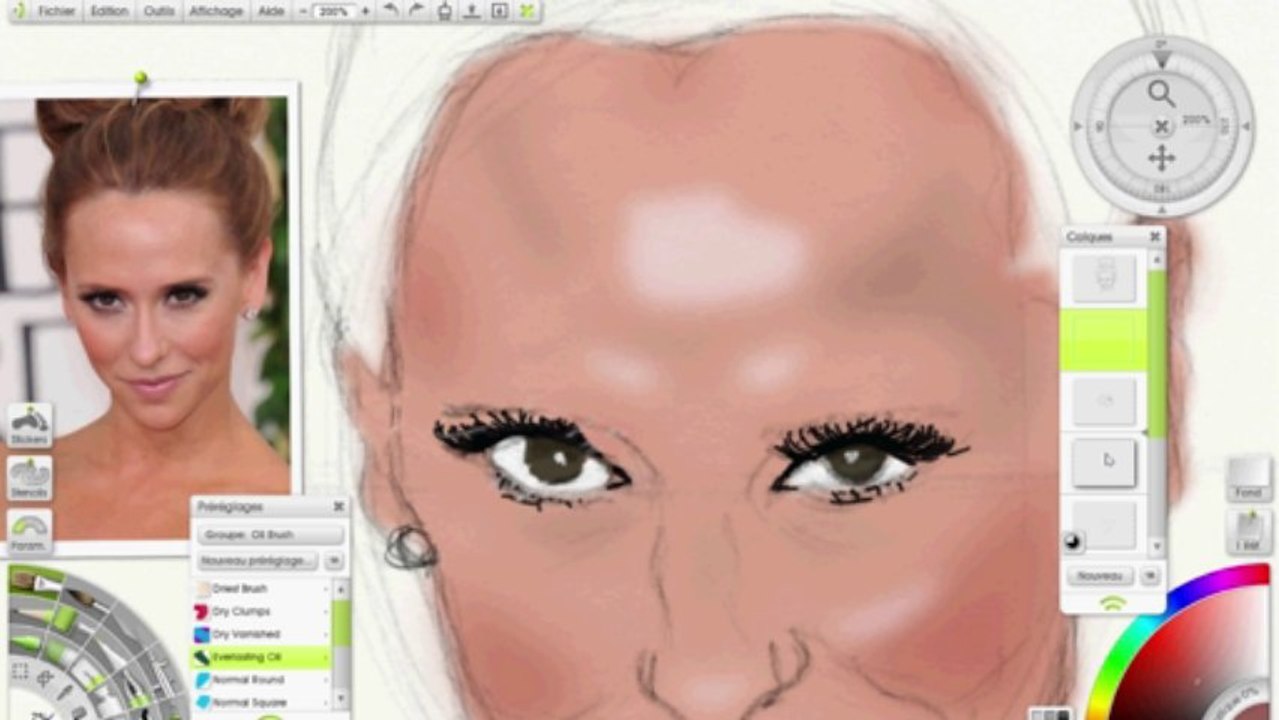
Task: Open the Réf. reference images panel
Action: pos(1248,531)
